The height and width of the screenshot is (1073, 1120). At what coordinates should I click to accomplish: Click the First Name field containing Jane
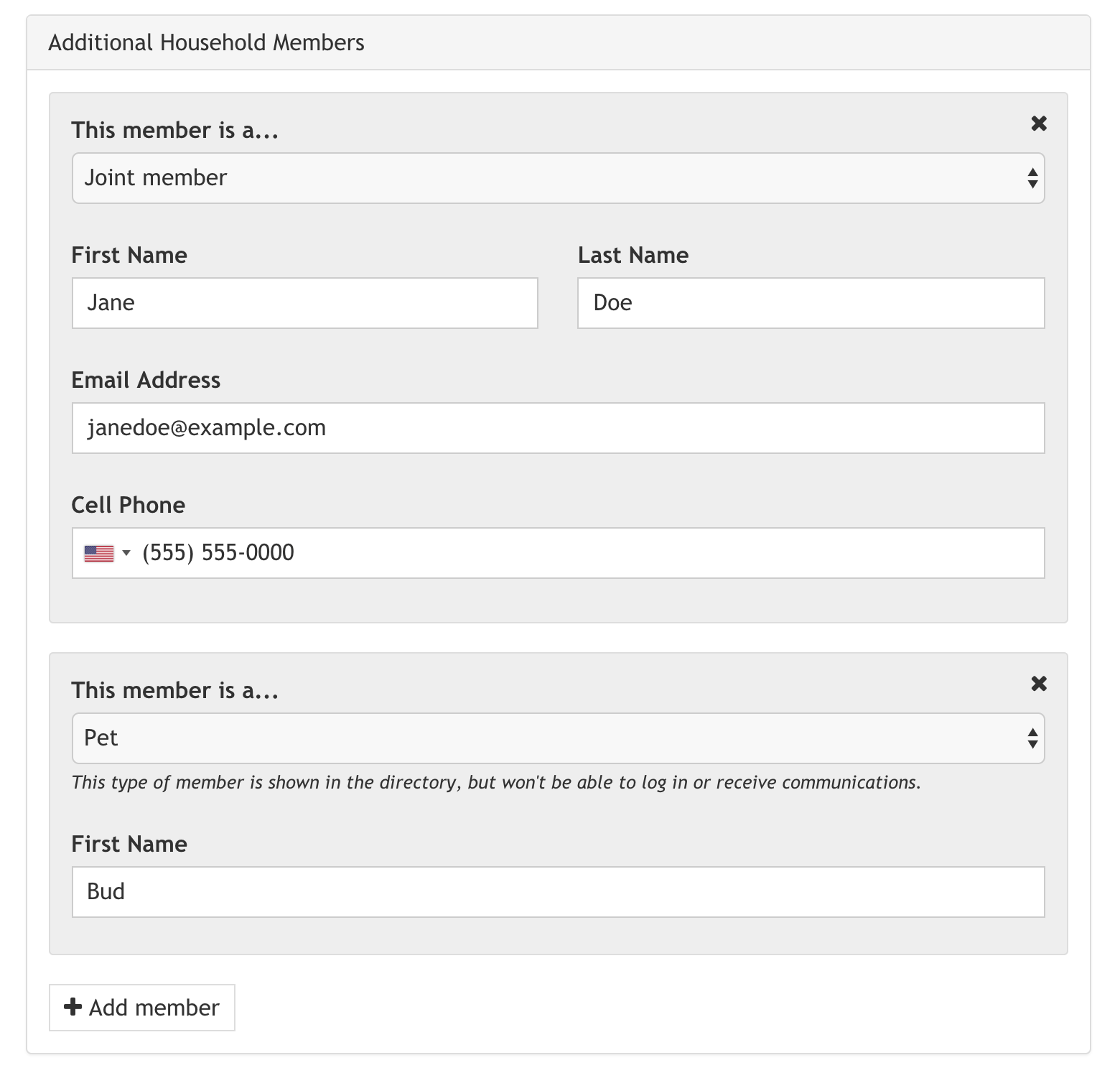click(x=304, y=303)
